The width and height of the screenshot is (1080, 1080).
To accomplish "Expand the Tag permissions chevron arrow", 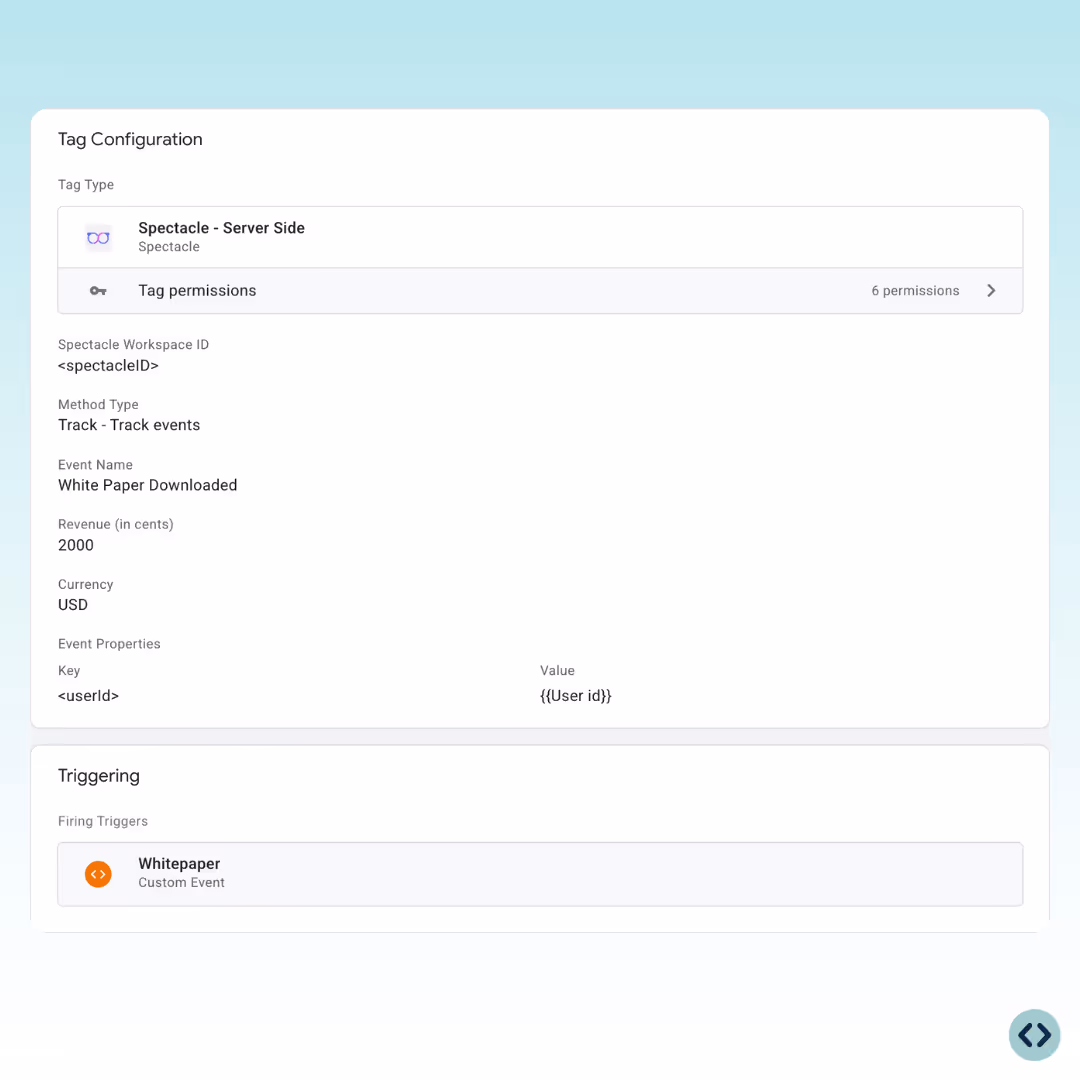I will [991, 291].
